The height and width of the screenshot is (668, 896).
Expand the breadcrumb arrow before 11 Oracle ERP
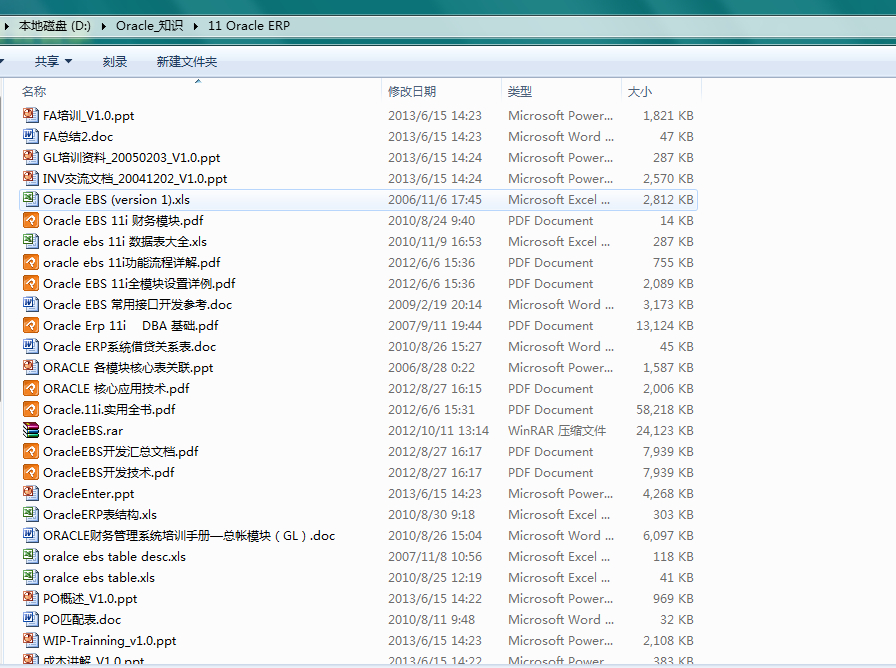click(195, 26)
